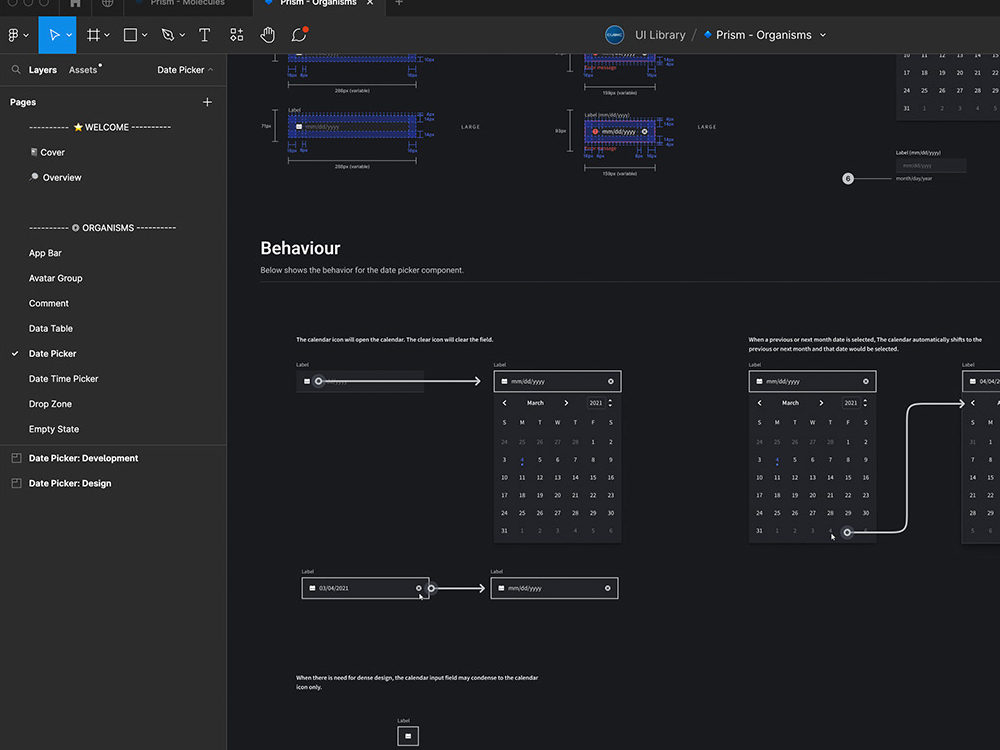Select the Date Picker page

point(52,353)
